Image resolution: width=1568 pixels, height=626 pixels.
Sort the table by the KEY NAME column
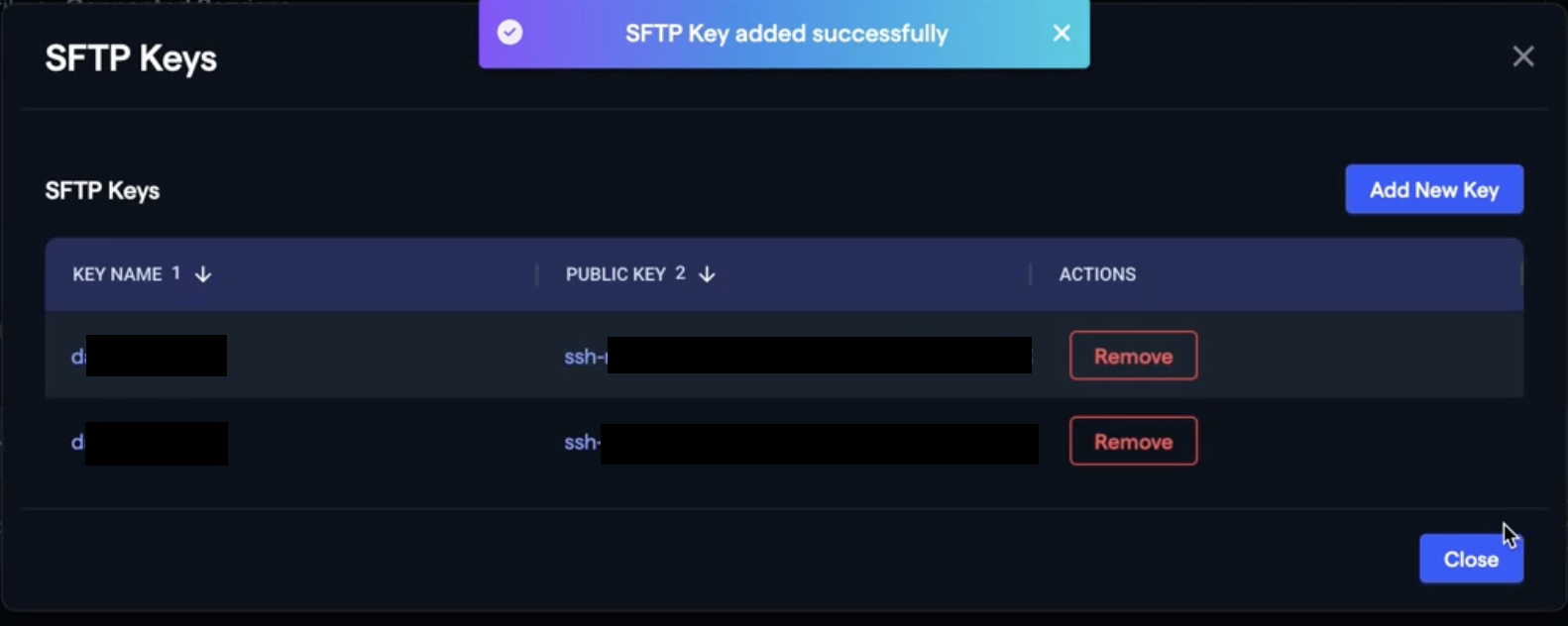point(119,274)
